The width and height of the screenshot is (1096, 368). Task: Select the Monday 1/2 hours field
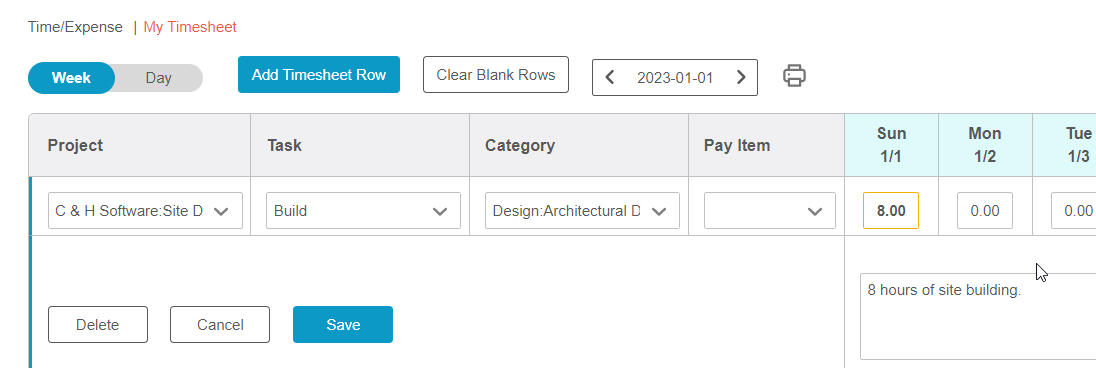click(985, 211)
